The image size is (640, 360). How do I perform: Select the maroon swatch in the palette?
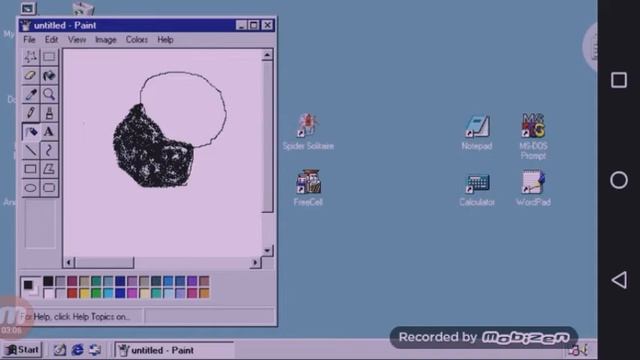[72, 281]
